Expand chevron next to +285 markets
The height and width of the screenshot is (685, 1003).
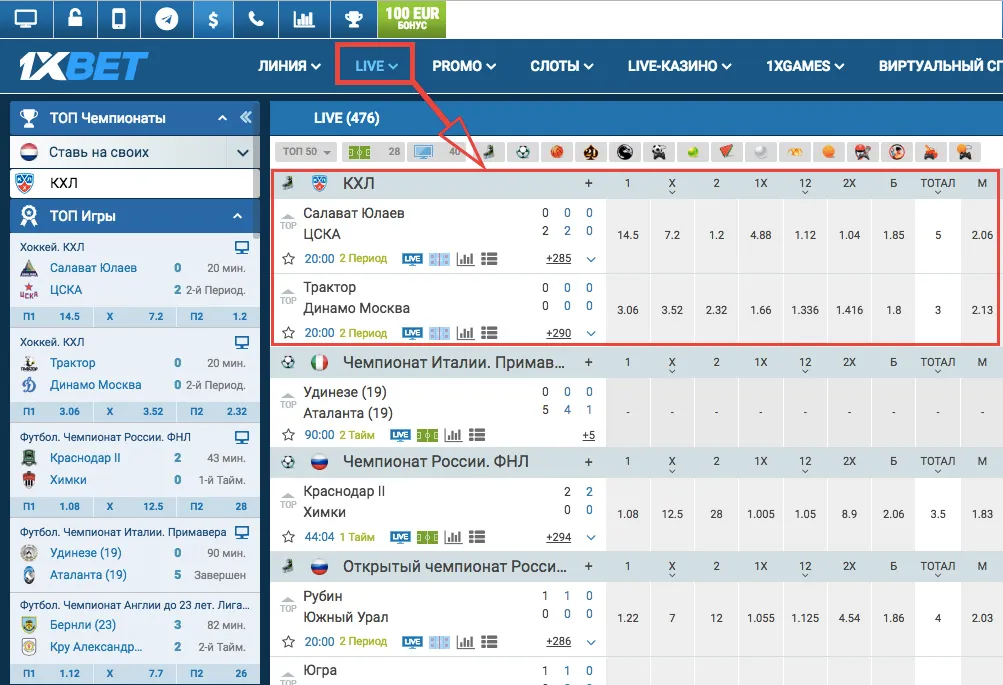coord(591,260)
